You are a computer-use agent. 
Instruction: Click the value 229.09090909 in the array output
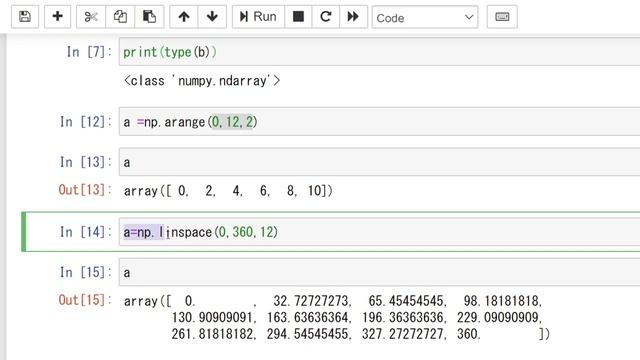click(x=499, y=318)
